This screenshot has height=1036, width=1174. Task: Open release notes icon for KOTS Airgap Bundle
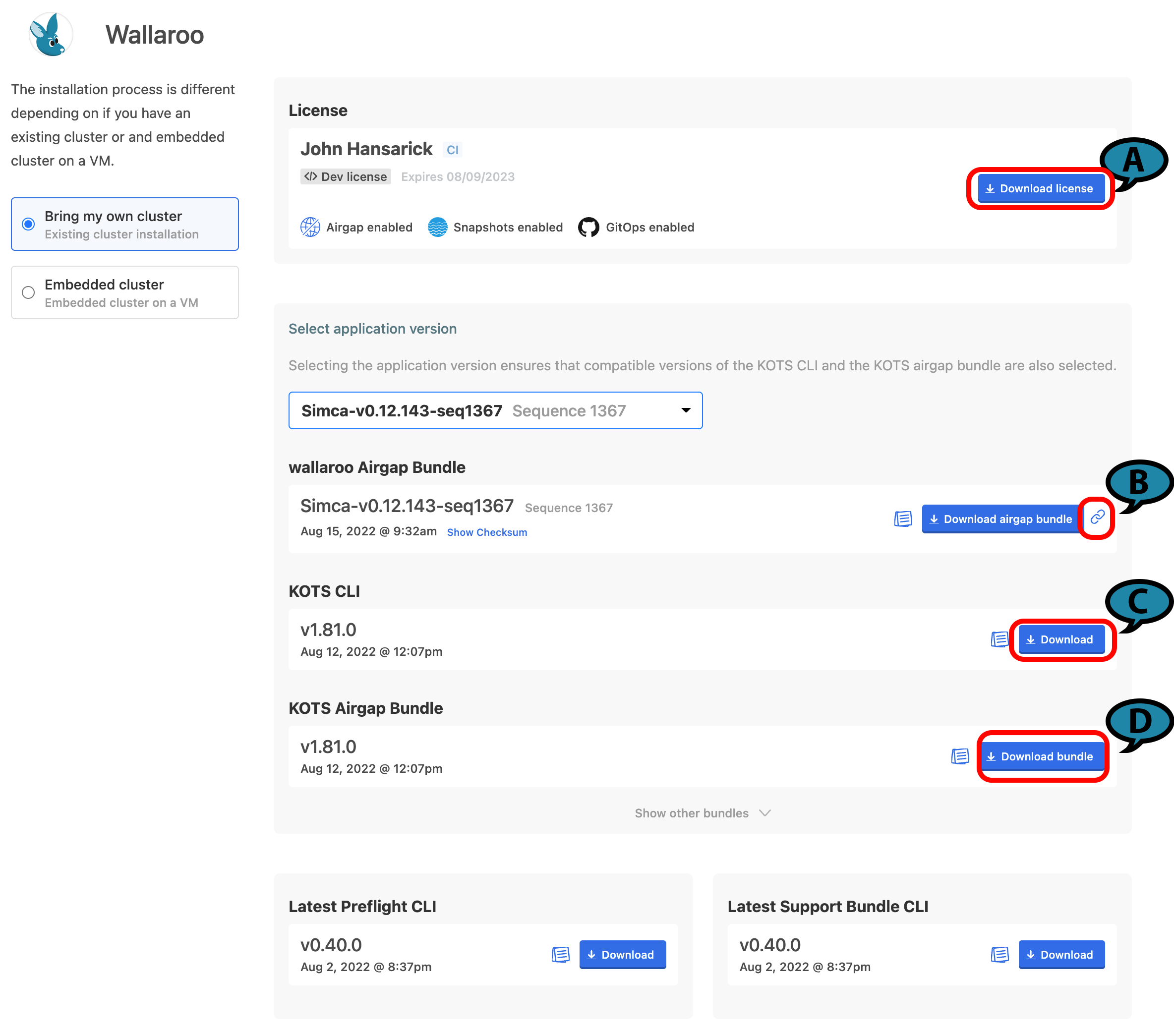pos(960,756)
